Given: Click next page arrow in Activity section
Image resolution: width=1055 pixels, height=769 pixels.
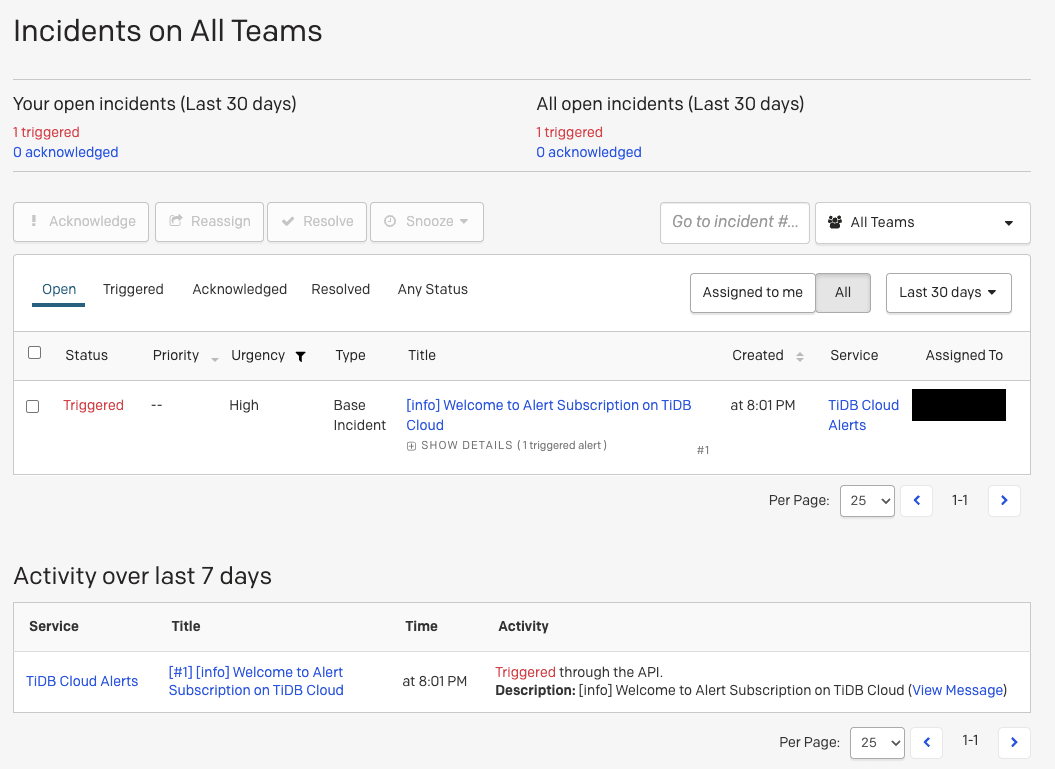Looking at the screenshot, I should coord(1014,742).
